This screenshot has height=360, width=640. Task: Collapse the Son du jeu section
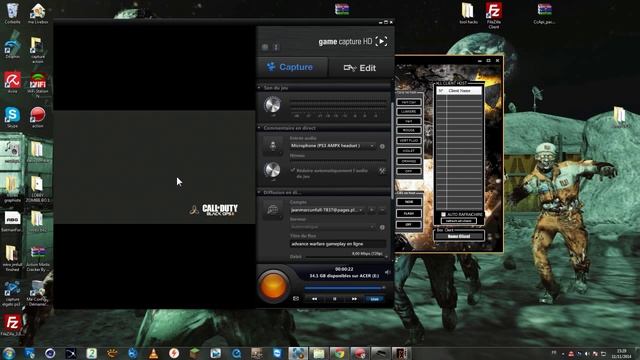tap(259, 88)
